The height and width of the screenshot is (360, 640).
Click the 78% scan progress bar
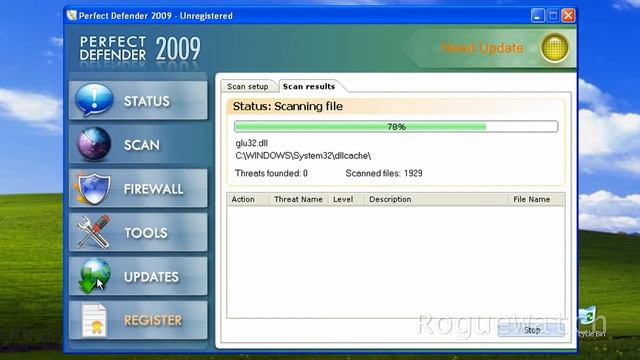pyautogui.click(x=396, y=127)
